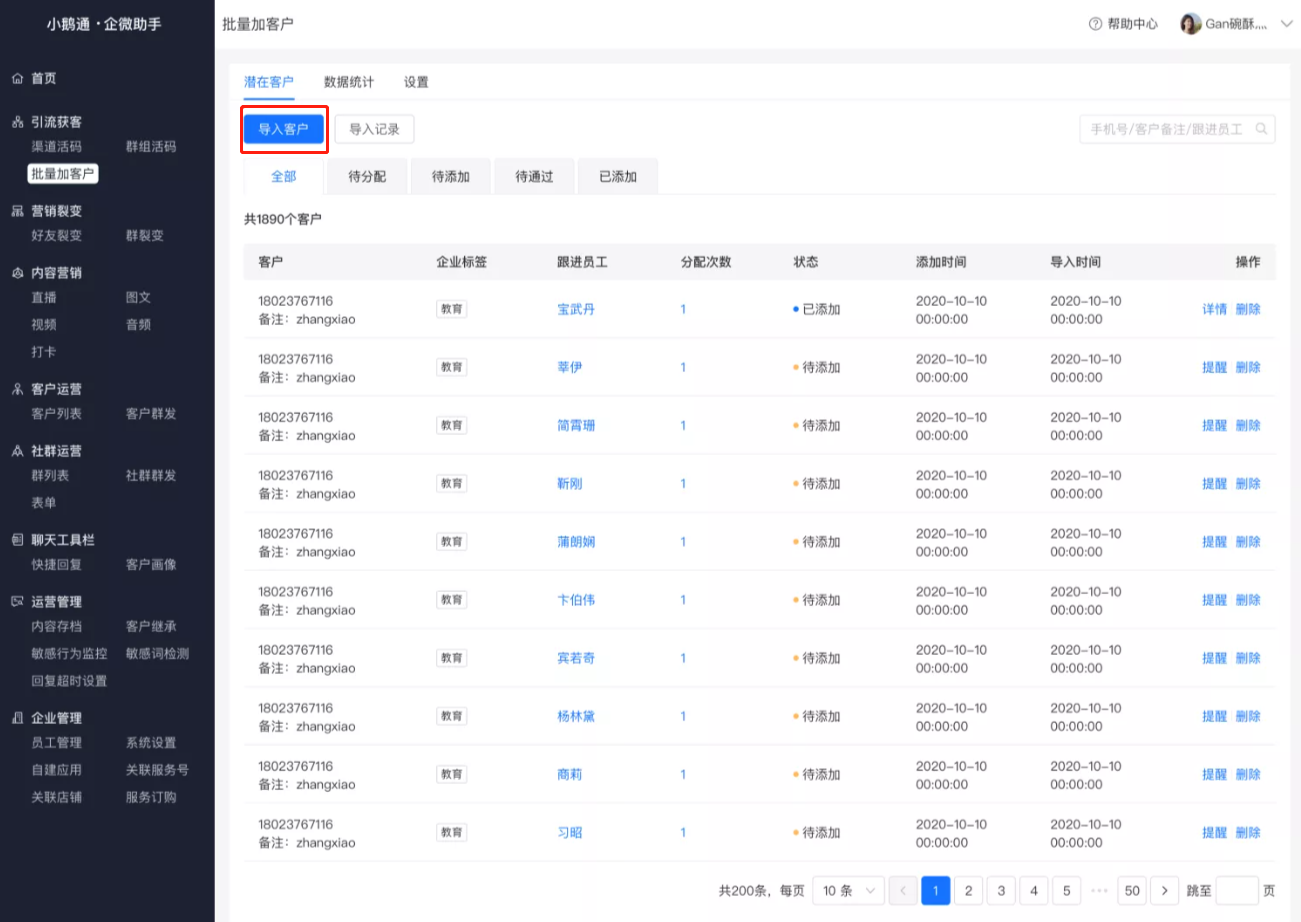The width and height of the screenshot is (1301, 922).
Task: Select the 待分配 filter tab
Action: (x=367, y=177)
